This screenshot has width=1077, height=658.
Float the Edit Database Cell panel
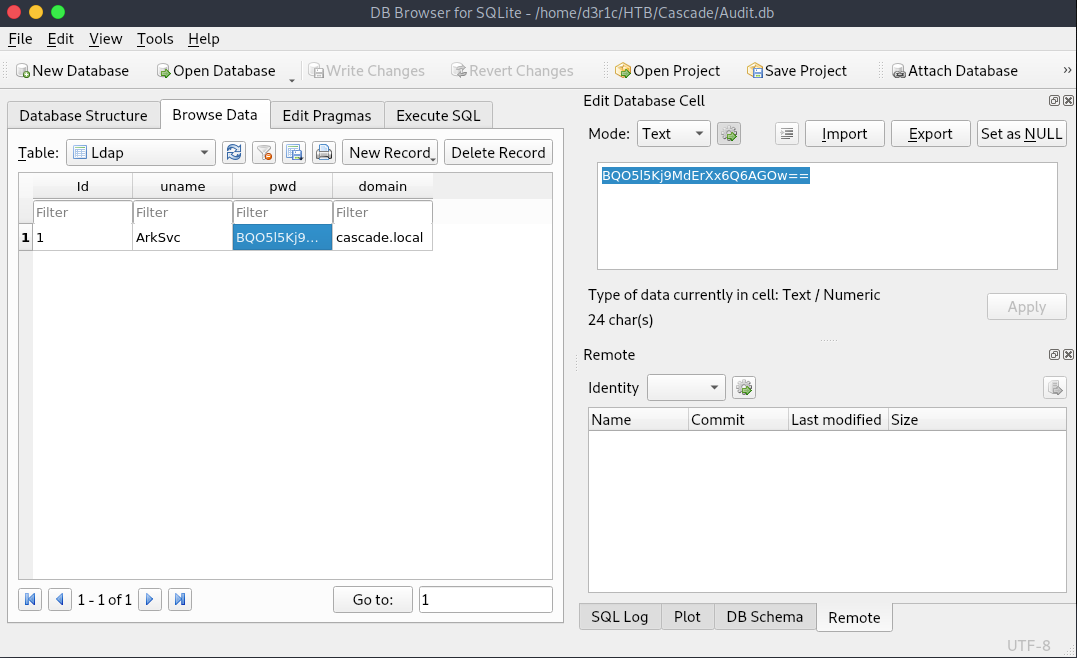pyautogui.click(x=1054, y=100)
